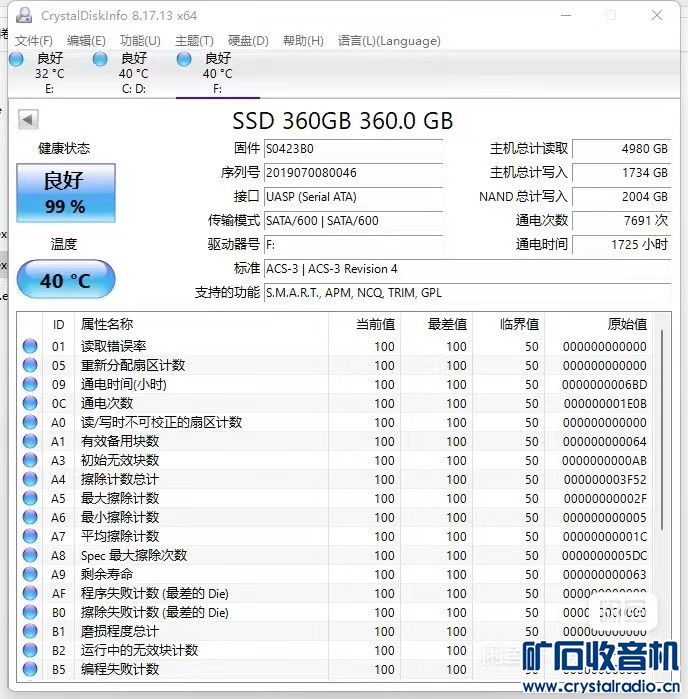688x699 pixels.
Task: Click the drive title SSD 360GB 360.0 GB
Action: click(342, 120)
